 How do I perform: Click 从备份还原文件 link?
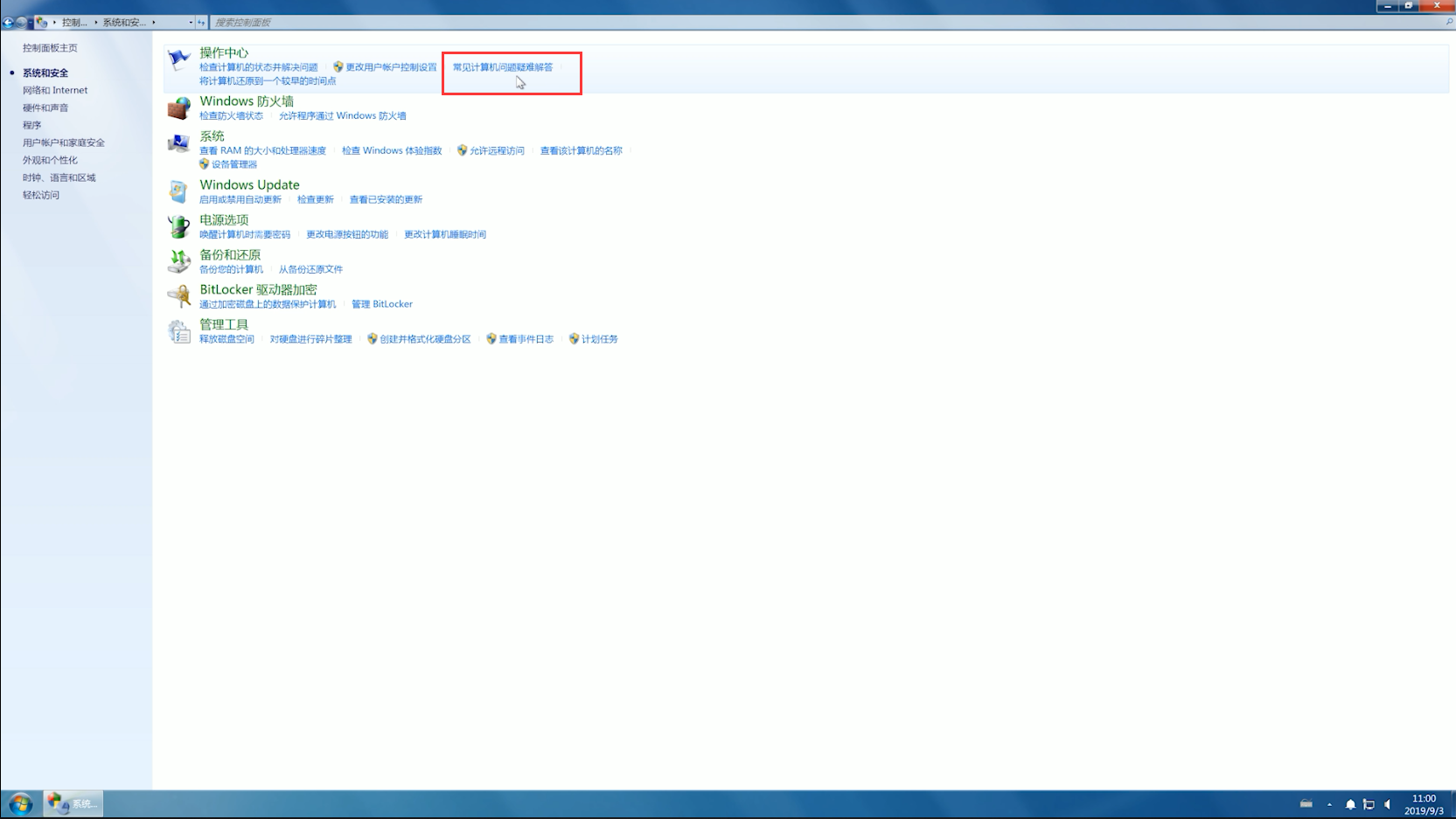(310, 269)
